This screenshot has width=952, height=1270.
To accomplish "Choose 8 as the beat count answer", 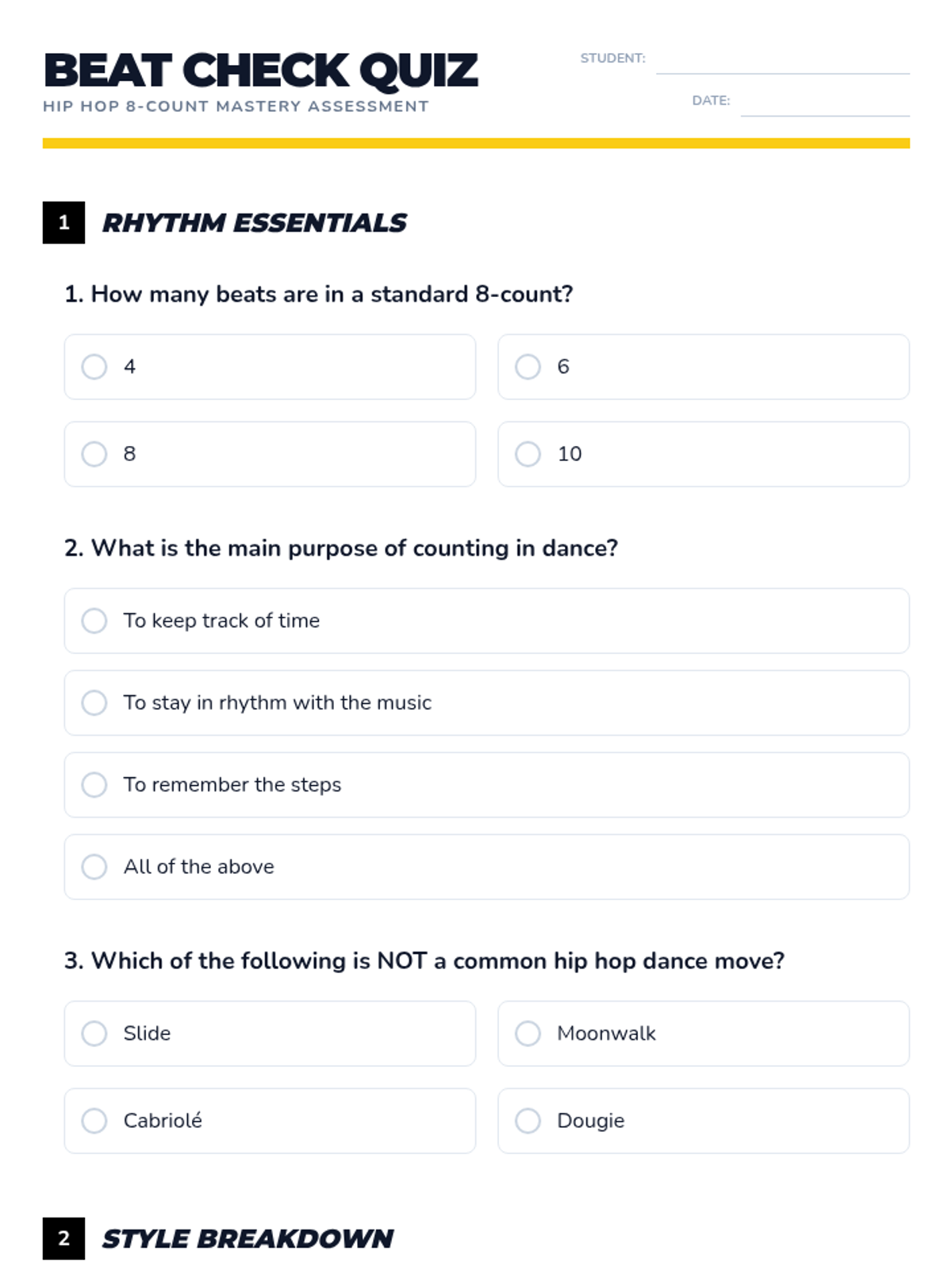I will 270,454.
